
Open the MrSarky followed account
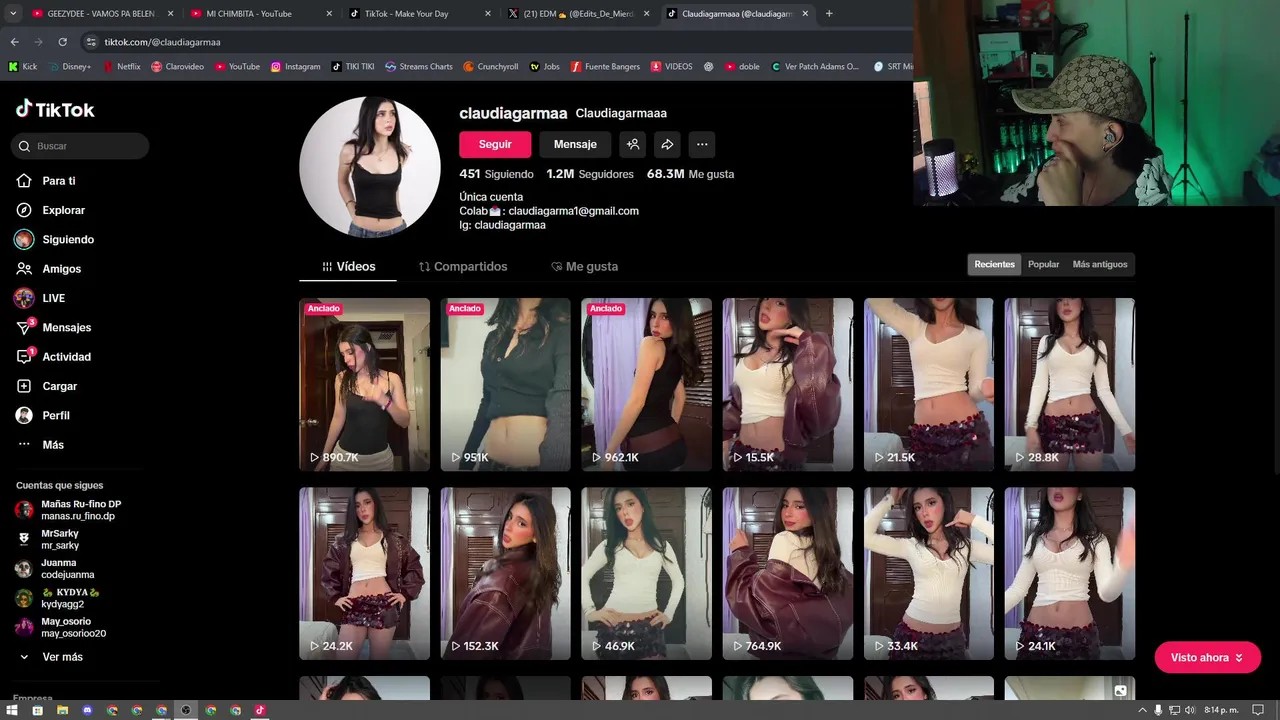click(48, 539)
